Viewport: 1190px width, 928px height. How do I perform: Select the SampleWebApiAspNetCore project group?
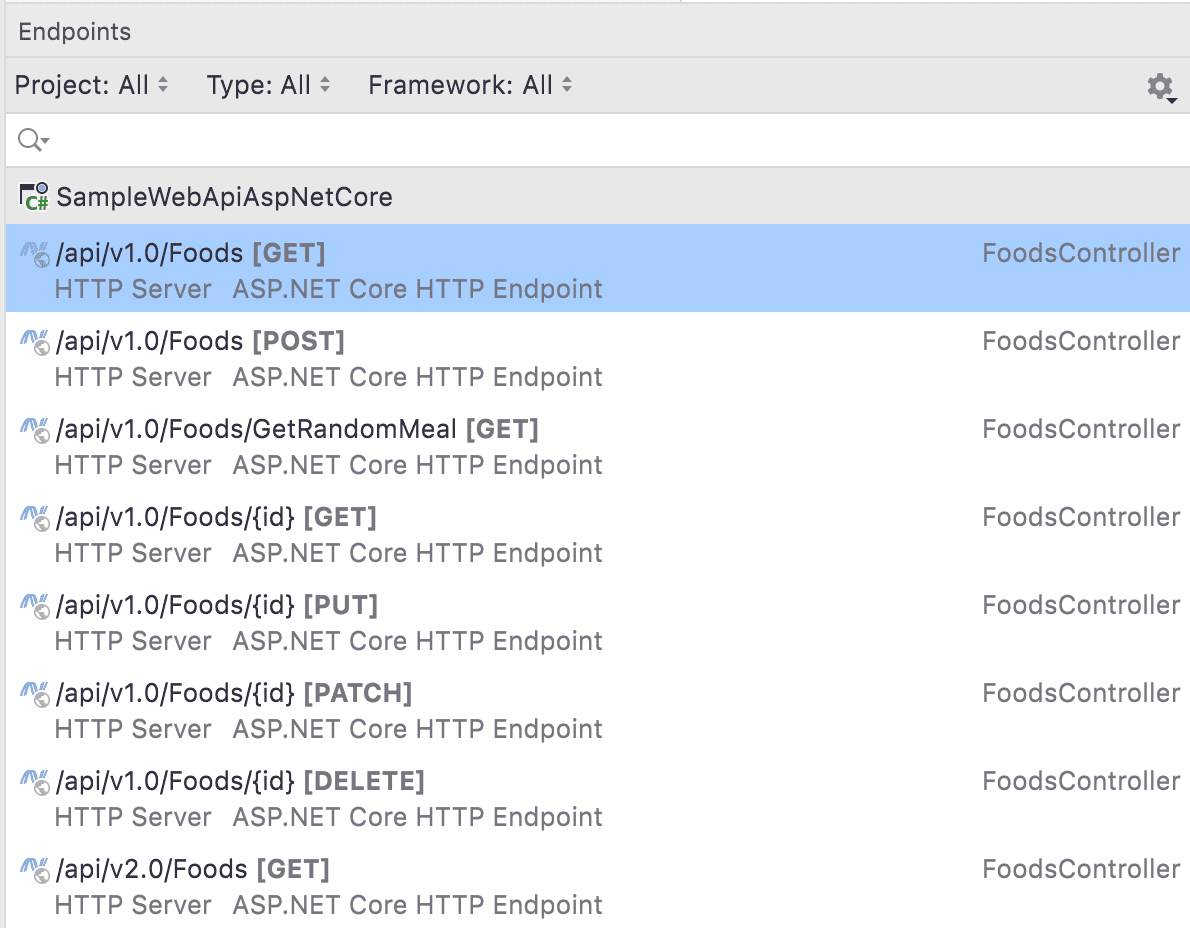click(x=224, y=197)
